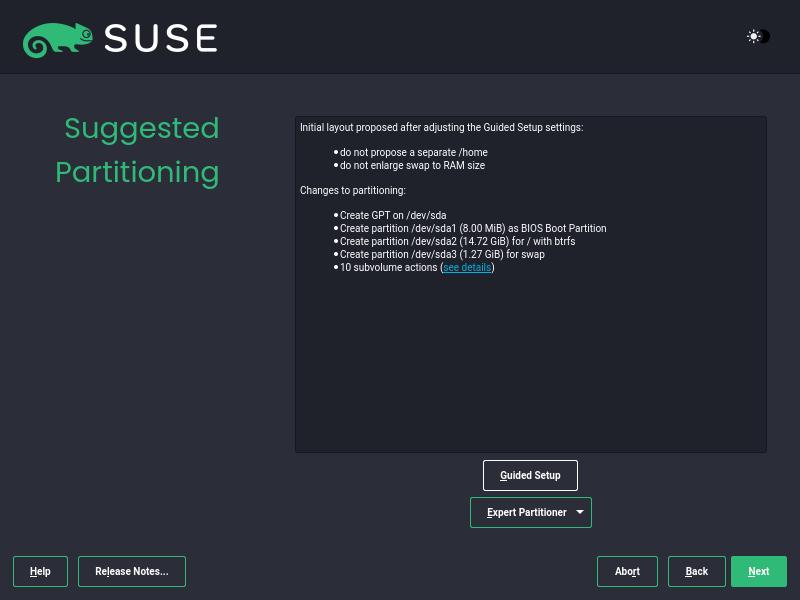
Task: Click the SUSE wordmark text
Action: [x=161, y=39]
